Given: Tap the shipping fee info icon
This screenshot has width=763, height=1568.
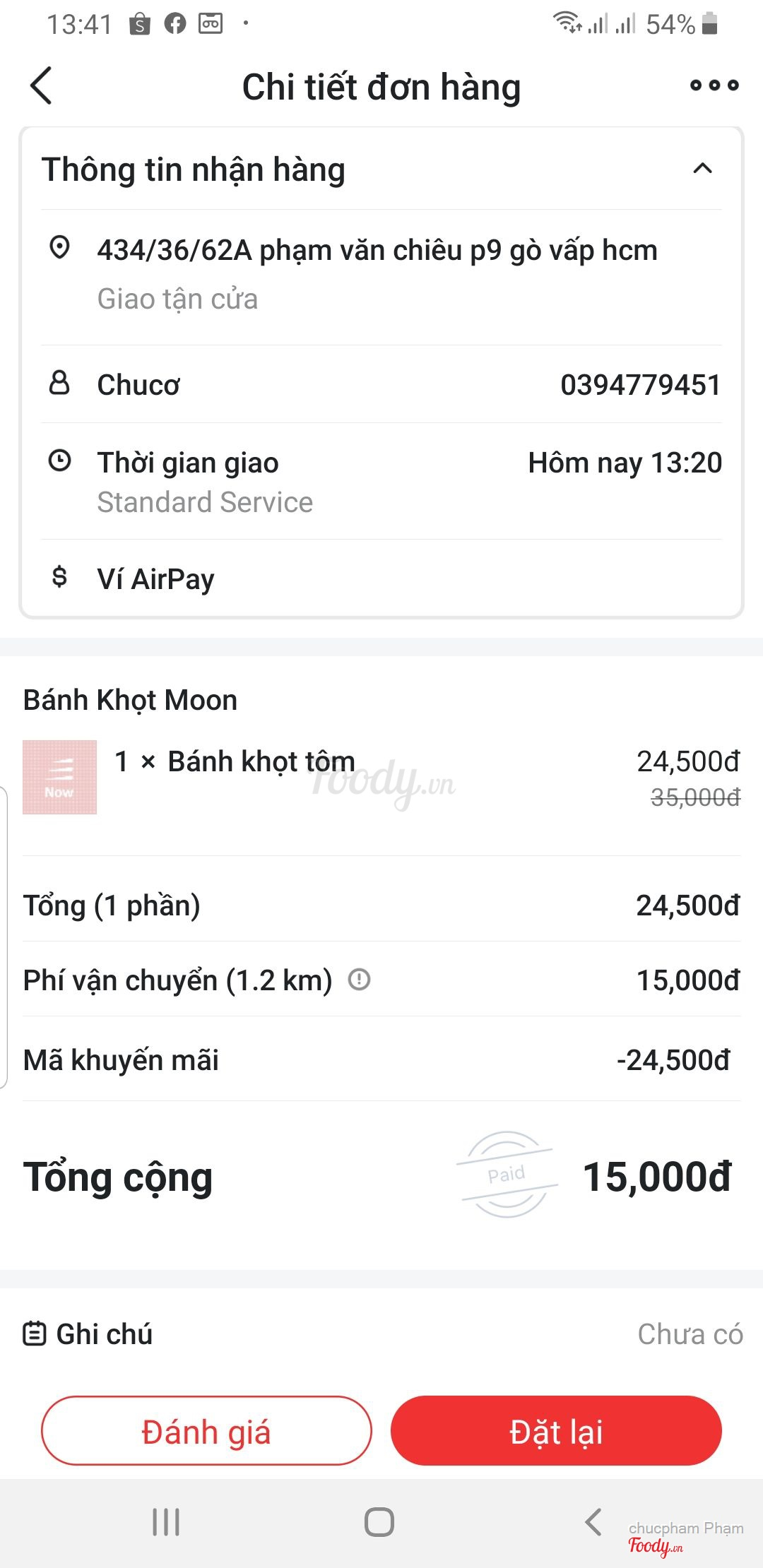Looking at the screenshot, I should [x=359, y=980].
